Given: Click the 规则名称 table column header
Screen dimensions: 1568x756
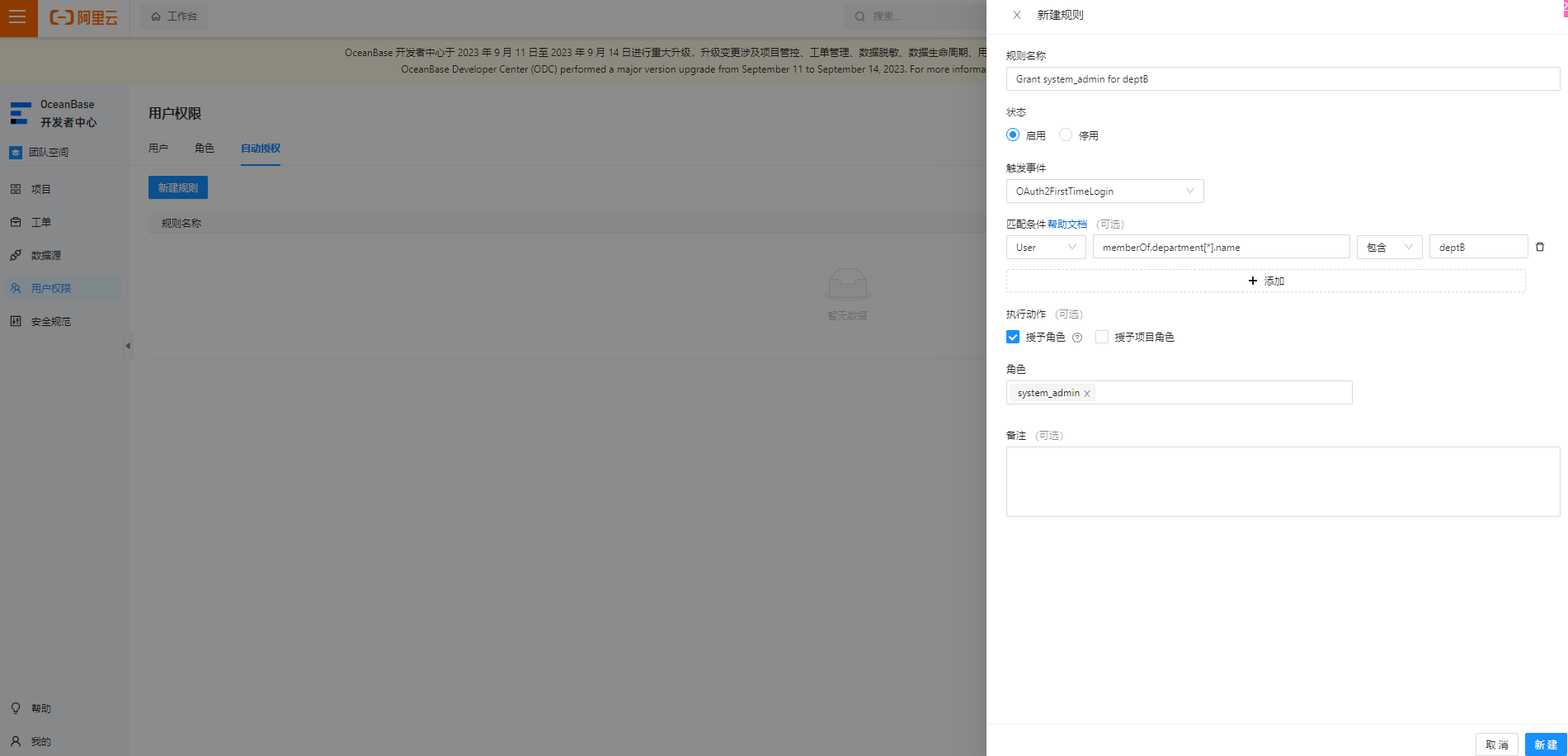Looking at the screenshot, I should [x=181, y=224].
